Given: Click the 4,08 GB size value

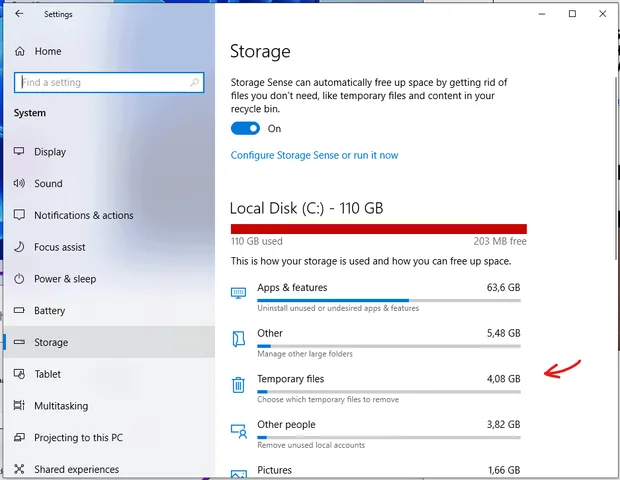Looking at the screenshot, I should coord(503,379).
